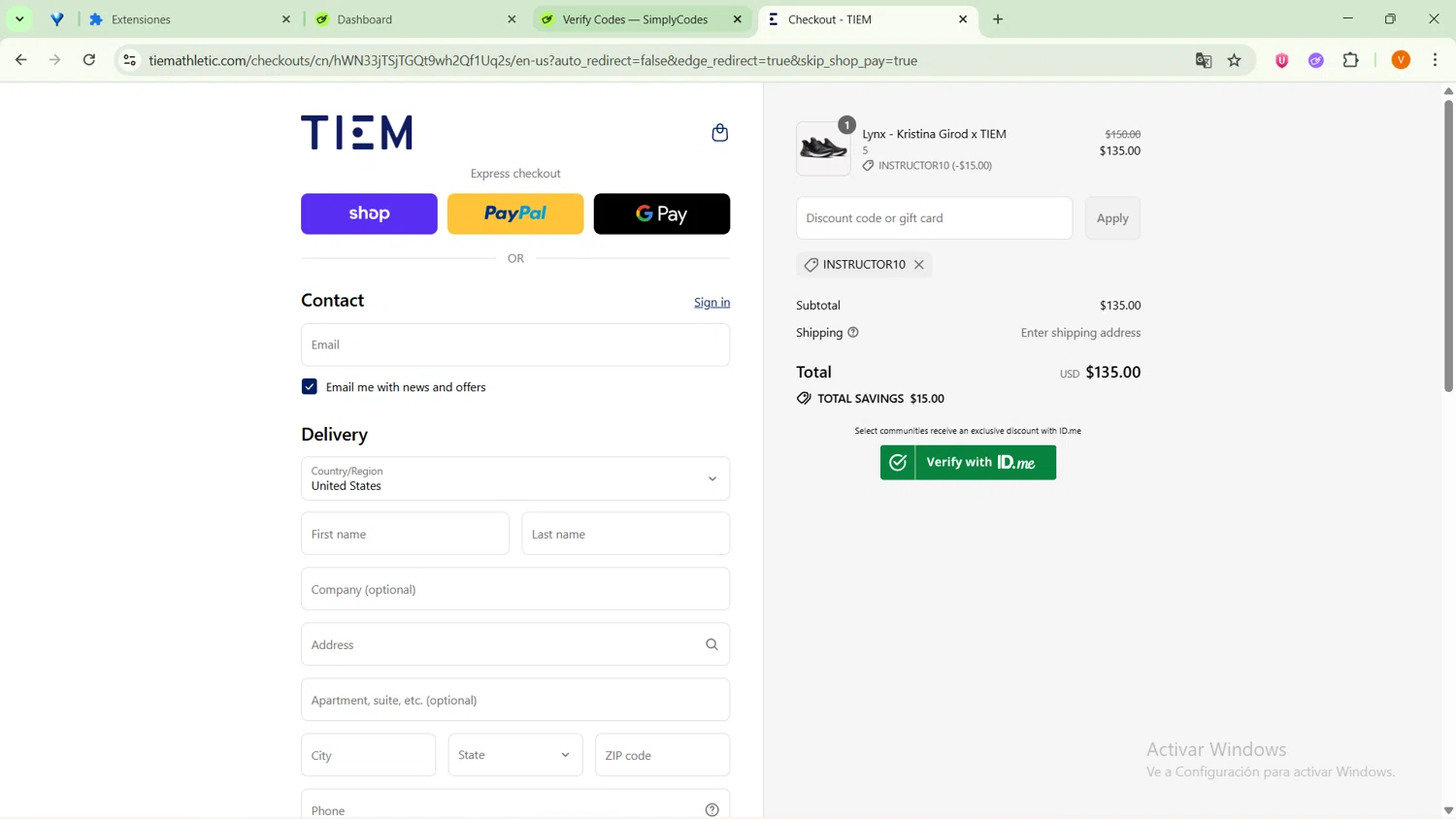This screenshot has width=1456, height=819.
Task: Switch to Verify Codes — SimplyCodes tab
Action: coord(640,19)
